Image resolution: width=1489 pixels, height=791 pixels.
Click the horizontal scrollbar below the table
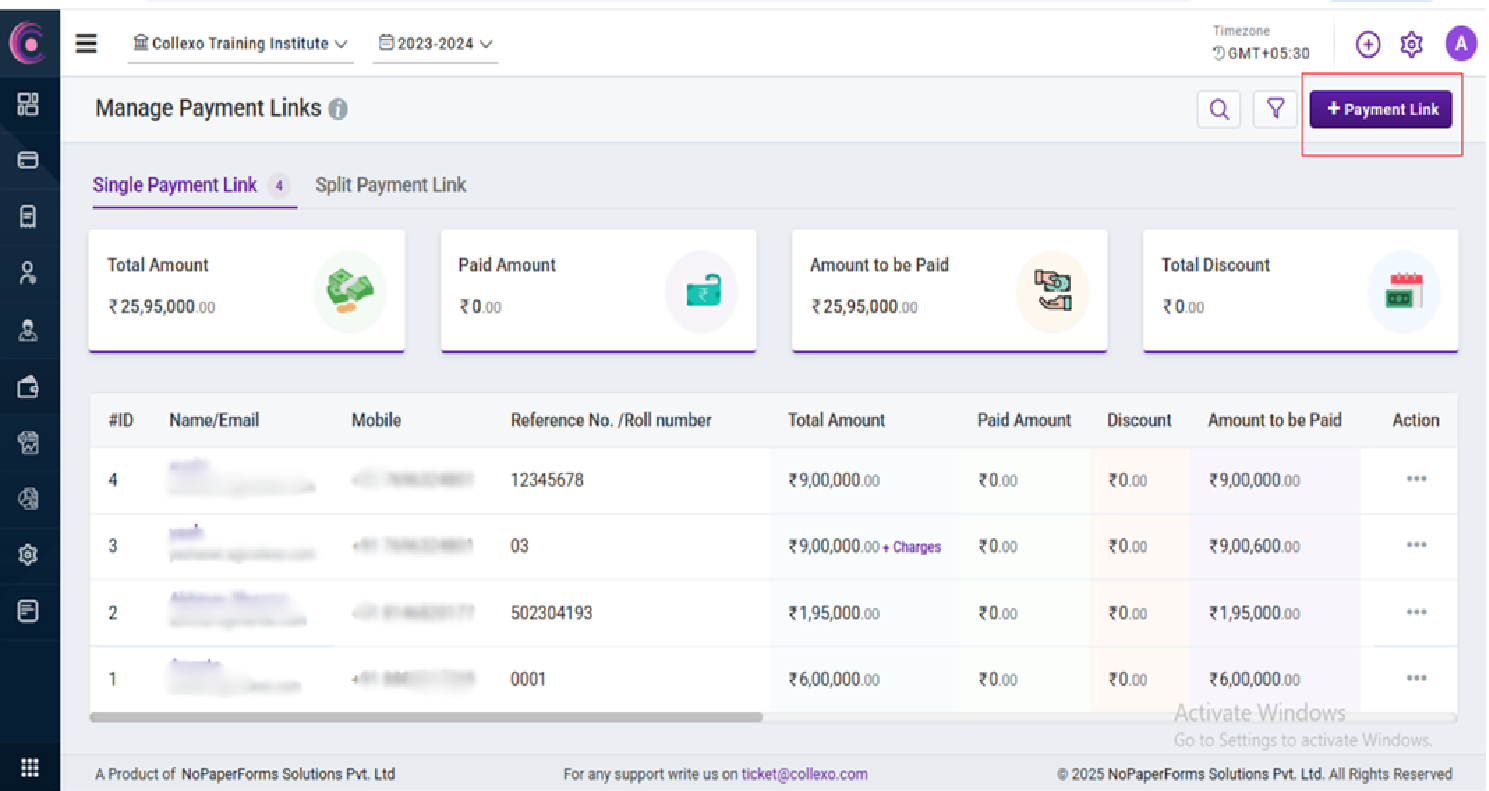(426, 717)
